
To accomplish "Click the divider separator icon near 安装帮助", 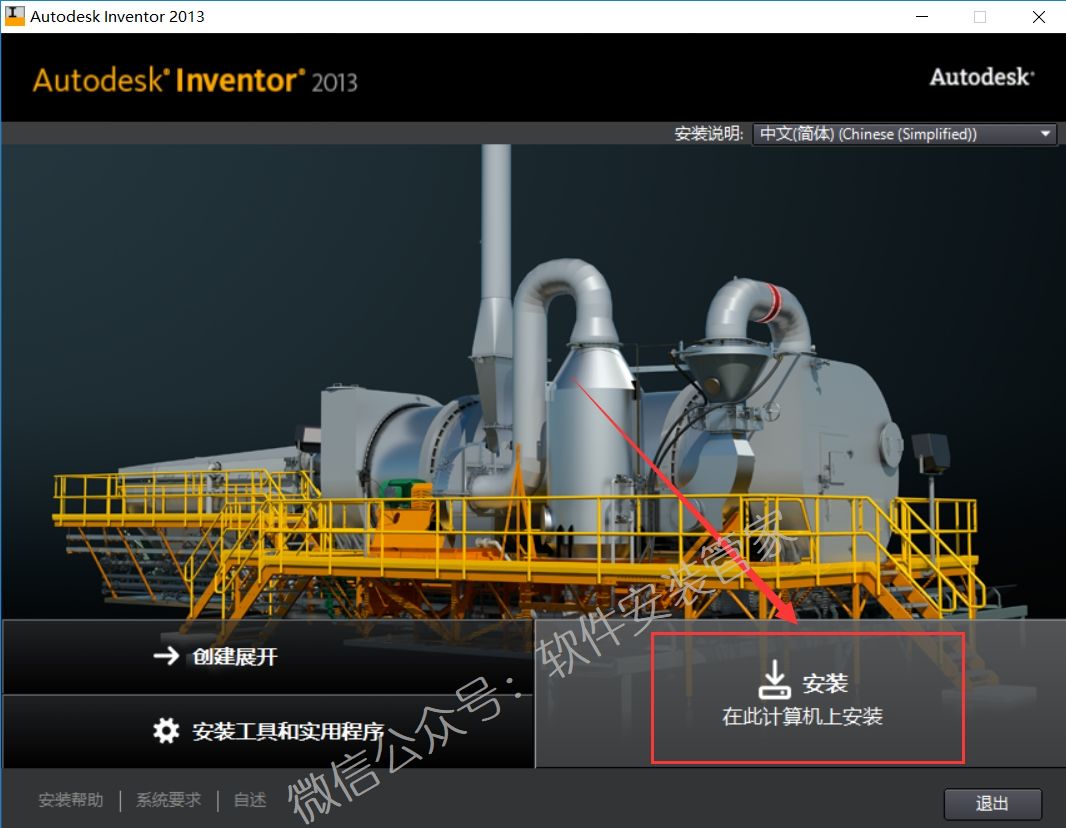I will (124, 800).
